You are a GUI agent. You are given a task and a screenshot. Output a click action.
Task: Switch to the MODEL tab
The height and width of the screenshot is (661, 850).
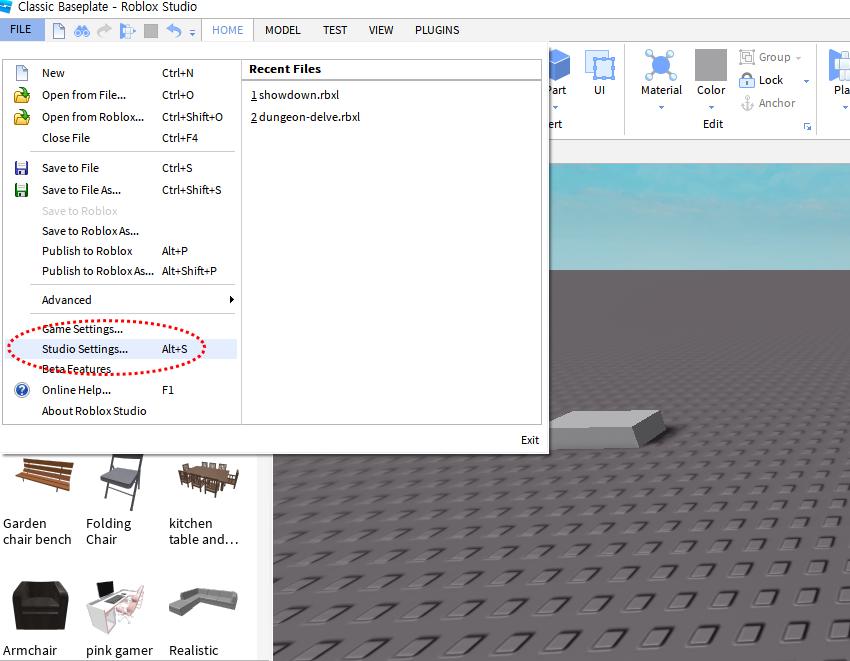(282, 30)
